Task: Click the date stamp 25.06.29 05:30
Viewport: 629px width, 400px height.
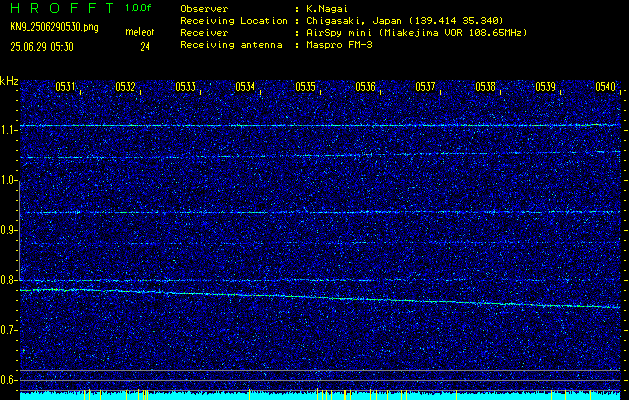Action: click(42, 47)
